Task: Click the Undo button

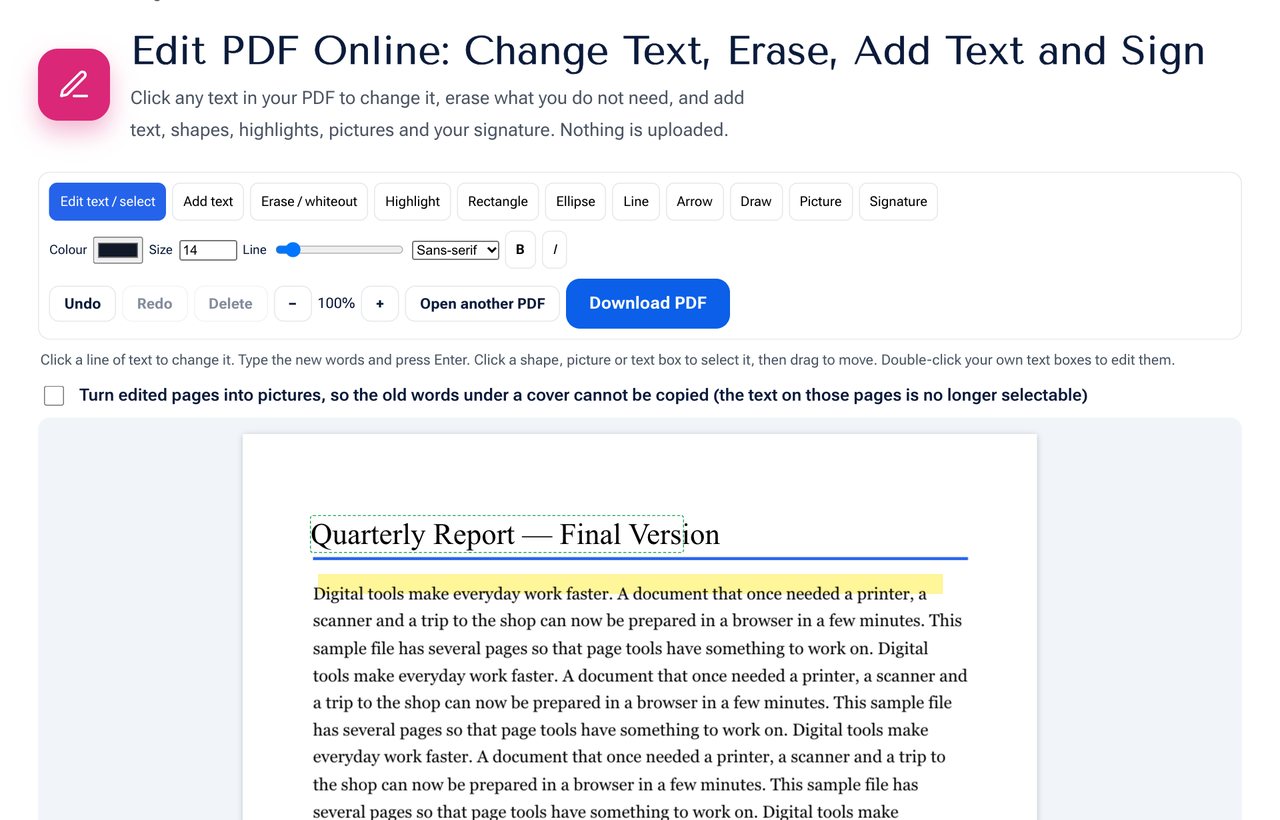Action: [82, 304]
